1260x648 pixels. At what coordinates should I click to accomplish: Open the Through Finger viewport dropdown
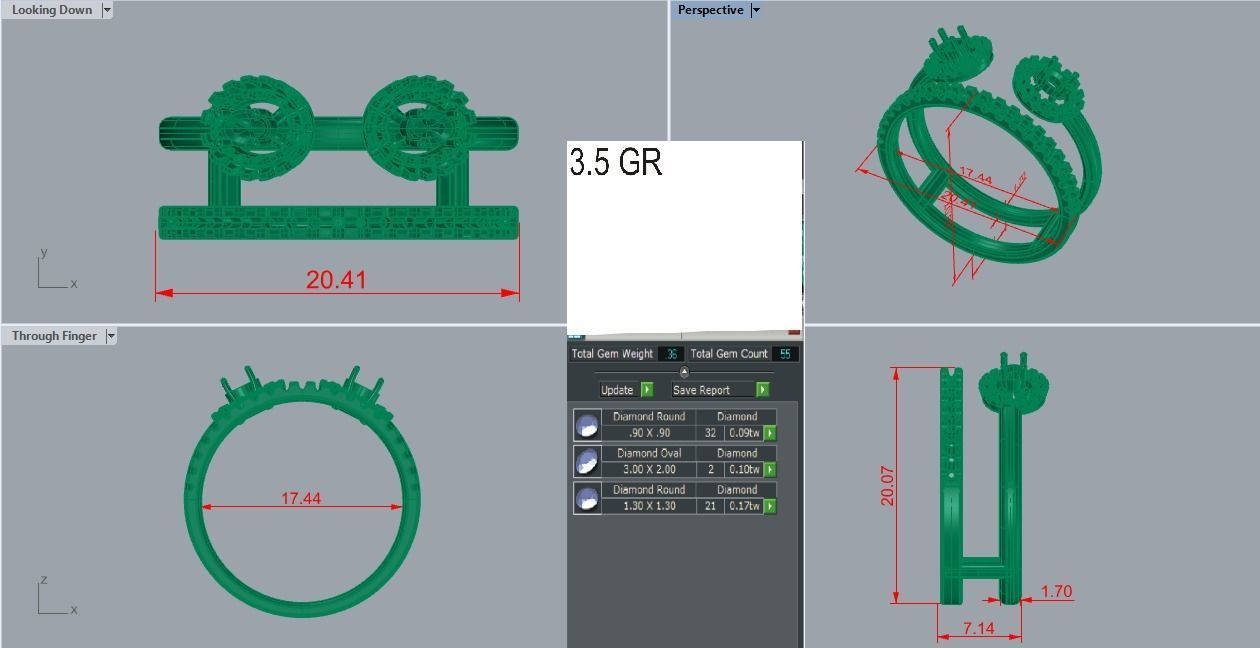(110, 336)
